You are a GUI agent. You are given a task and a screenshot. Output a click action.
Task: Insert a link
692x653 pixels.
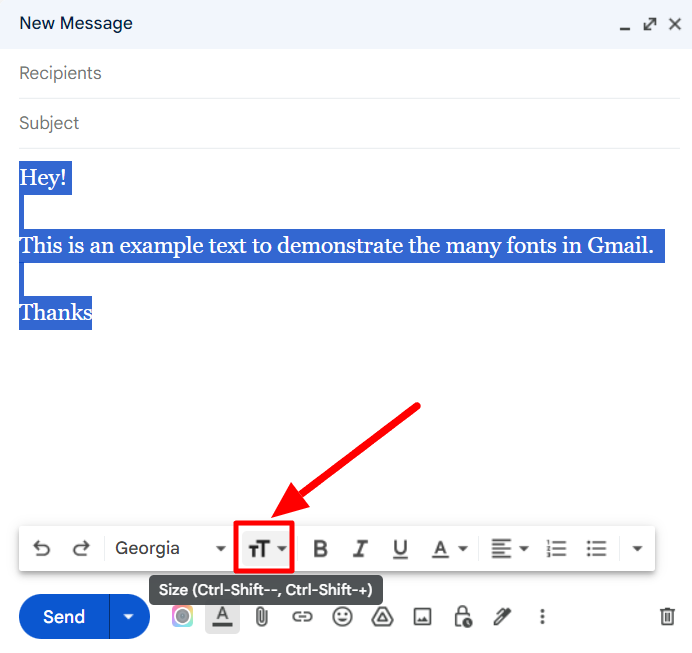click(302, 616)
